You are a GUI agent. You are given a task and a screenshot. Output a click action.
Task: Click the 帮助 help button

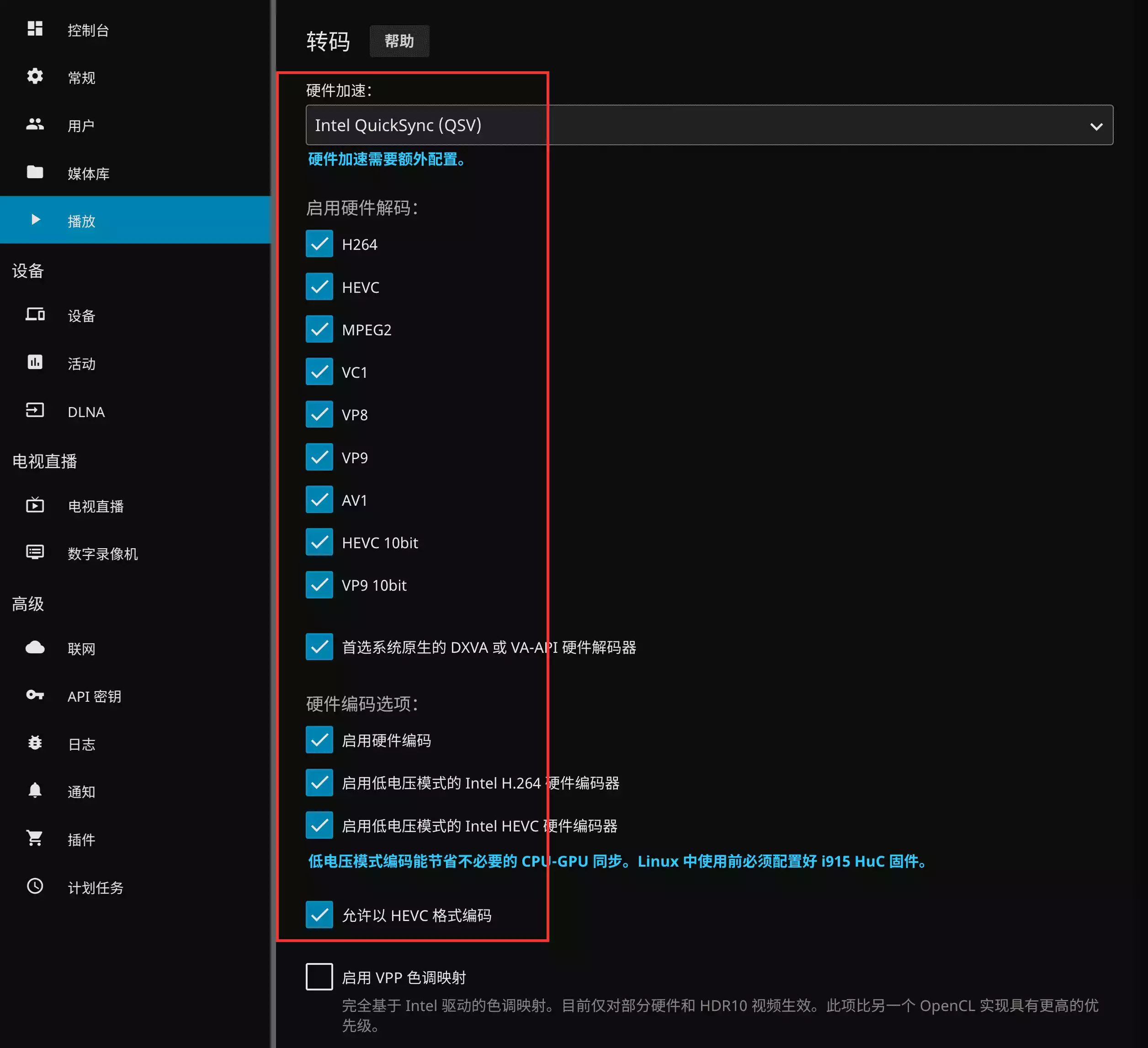point(399,41)
